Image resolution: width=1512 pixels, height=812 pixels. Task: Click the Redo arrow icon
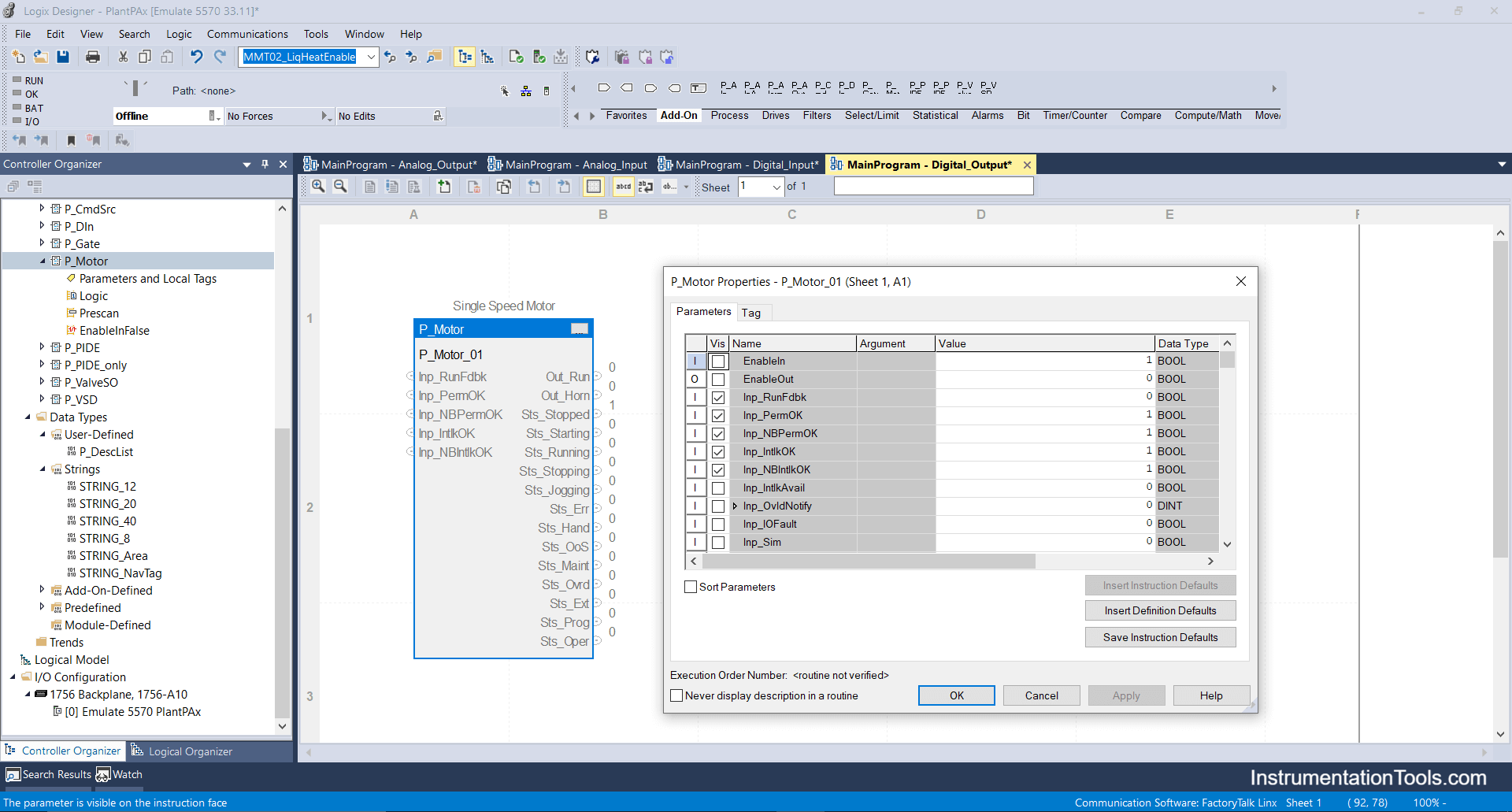click(220, 57)
